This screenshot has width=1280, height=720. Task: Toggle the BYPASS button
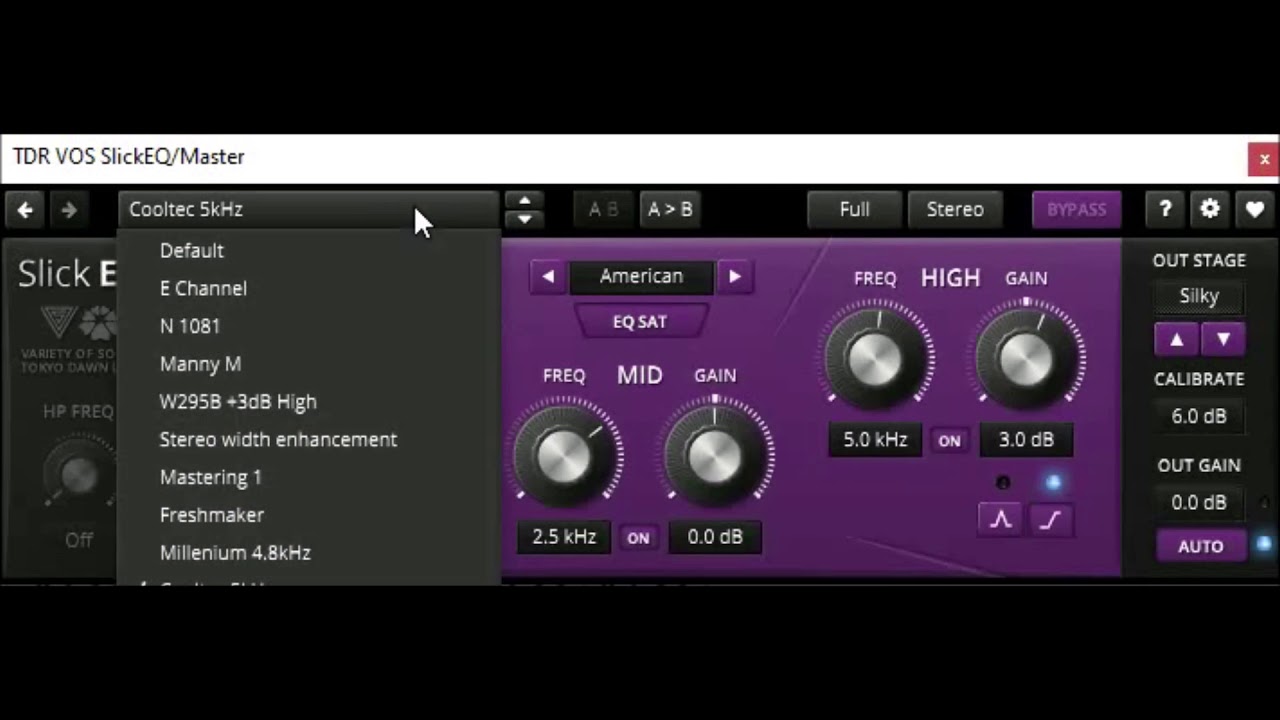1076,209
